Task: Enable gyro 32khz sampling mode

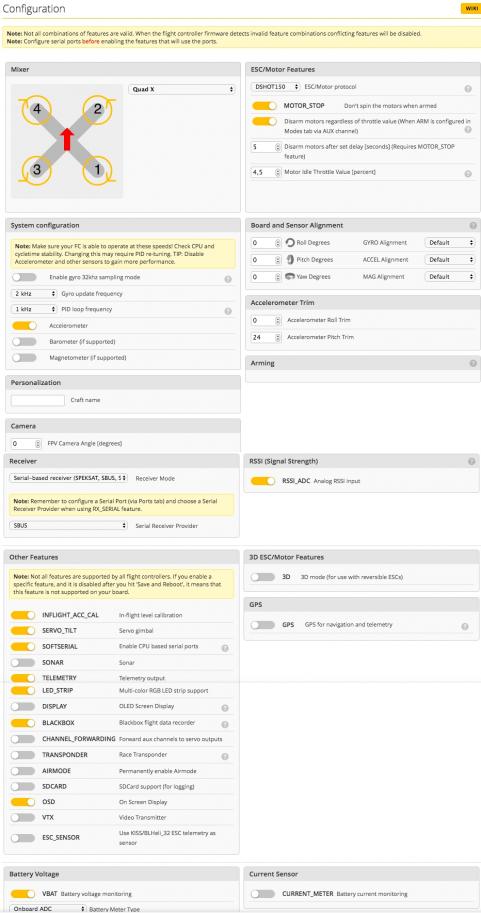Action: pos(24,277)
